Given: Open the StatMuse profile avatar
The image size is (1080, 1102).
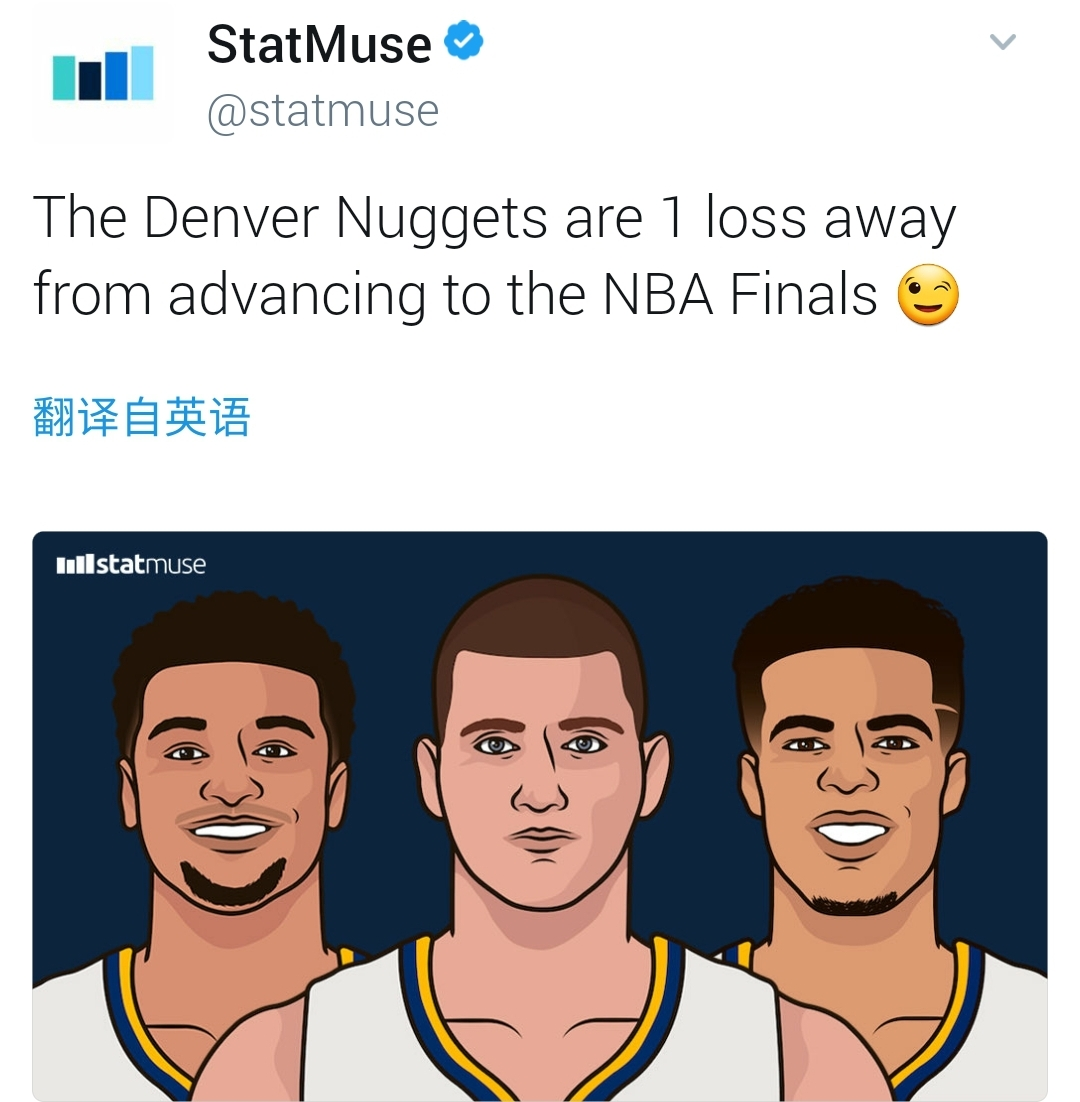Looking at the screenshot, I should [x=103, y=74].
